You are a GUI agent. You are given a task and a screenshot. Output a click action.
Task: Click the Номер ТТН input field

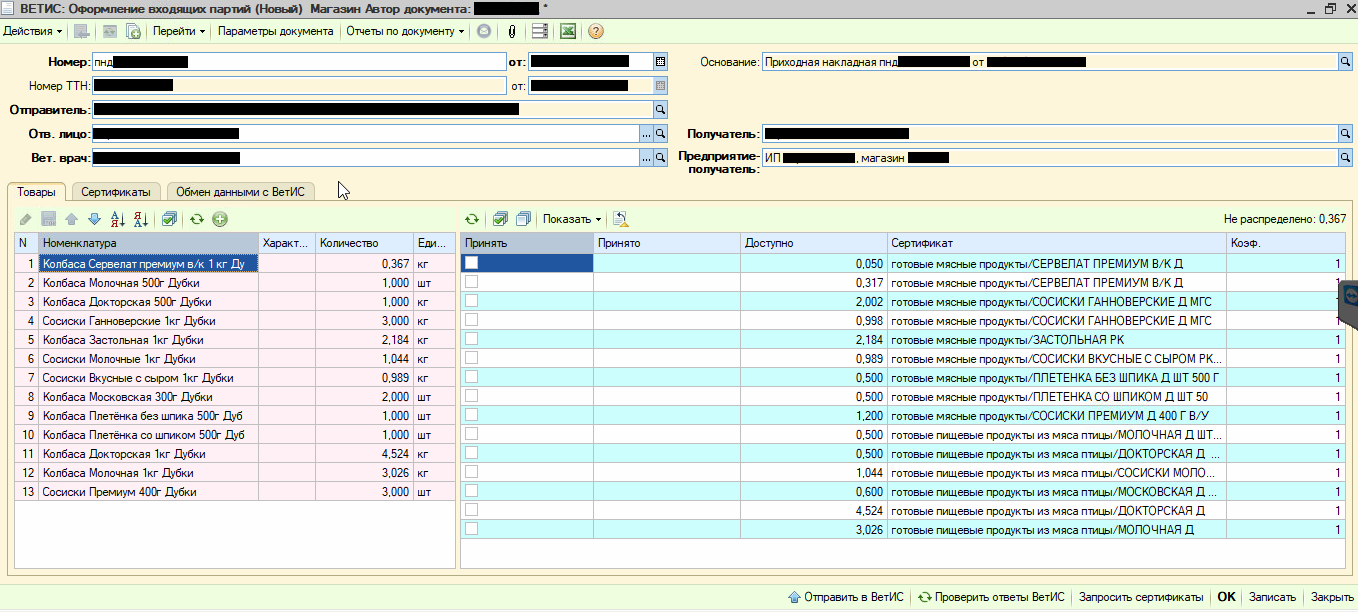pos(299,85)
